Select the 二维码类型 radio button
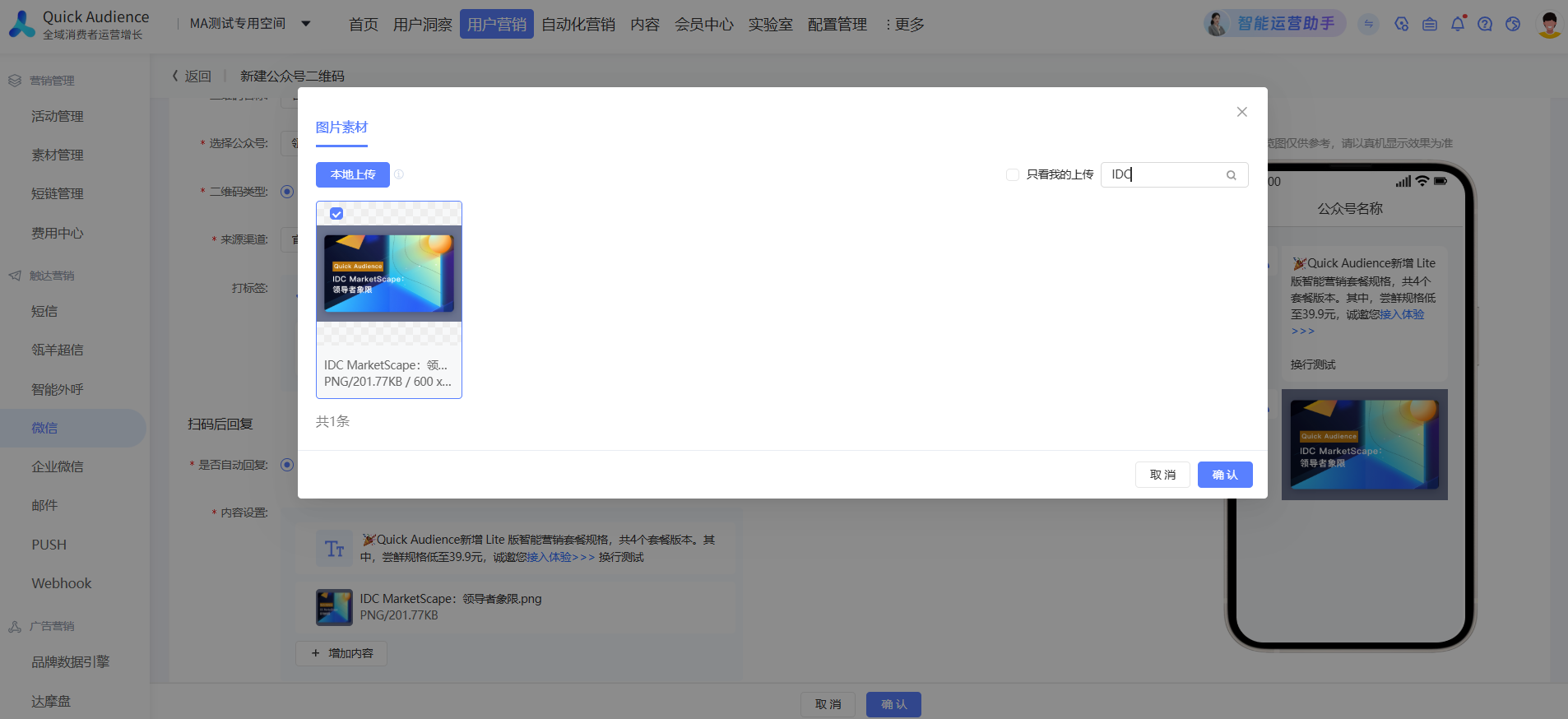Screen dimensions: 1568x719 coord(287,192)
